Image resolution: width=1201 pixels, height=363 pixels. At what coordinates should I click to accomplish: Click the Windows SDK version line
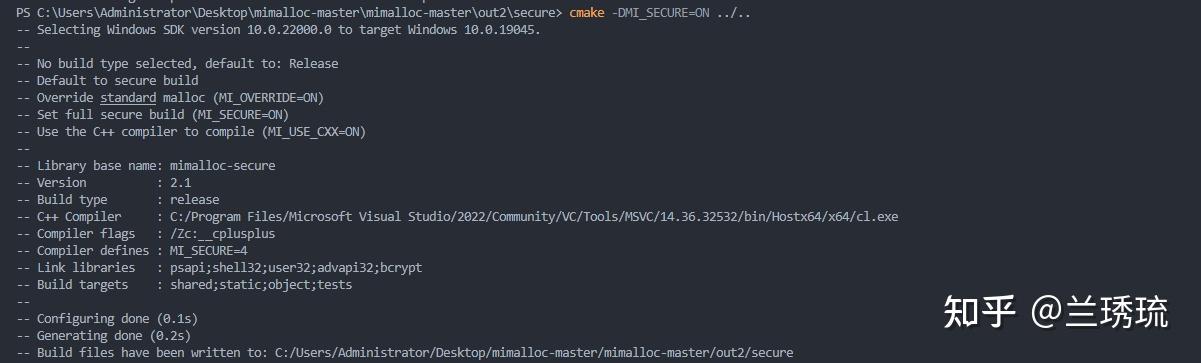(280, 29)
